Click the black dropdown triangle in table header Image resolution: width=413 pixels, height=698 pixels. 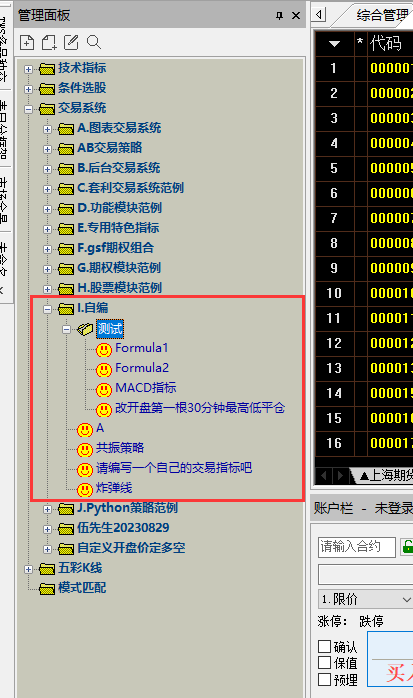(x=334, y=44)
